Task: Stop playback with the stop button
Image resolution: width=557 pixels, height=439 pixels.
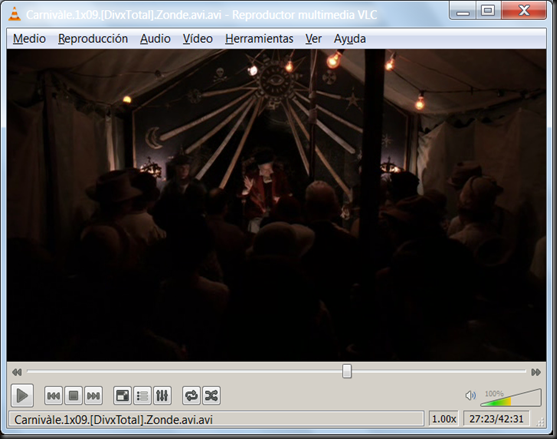Action: [x=74, y=395]
